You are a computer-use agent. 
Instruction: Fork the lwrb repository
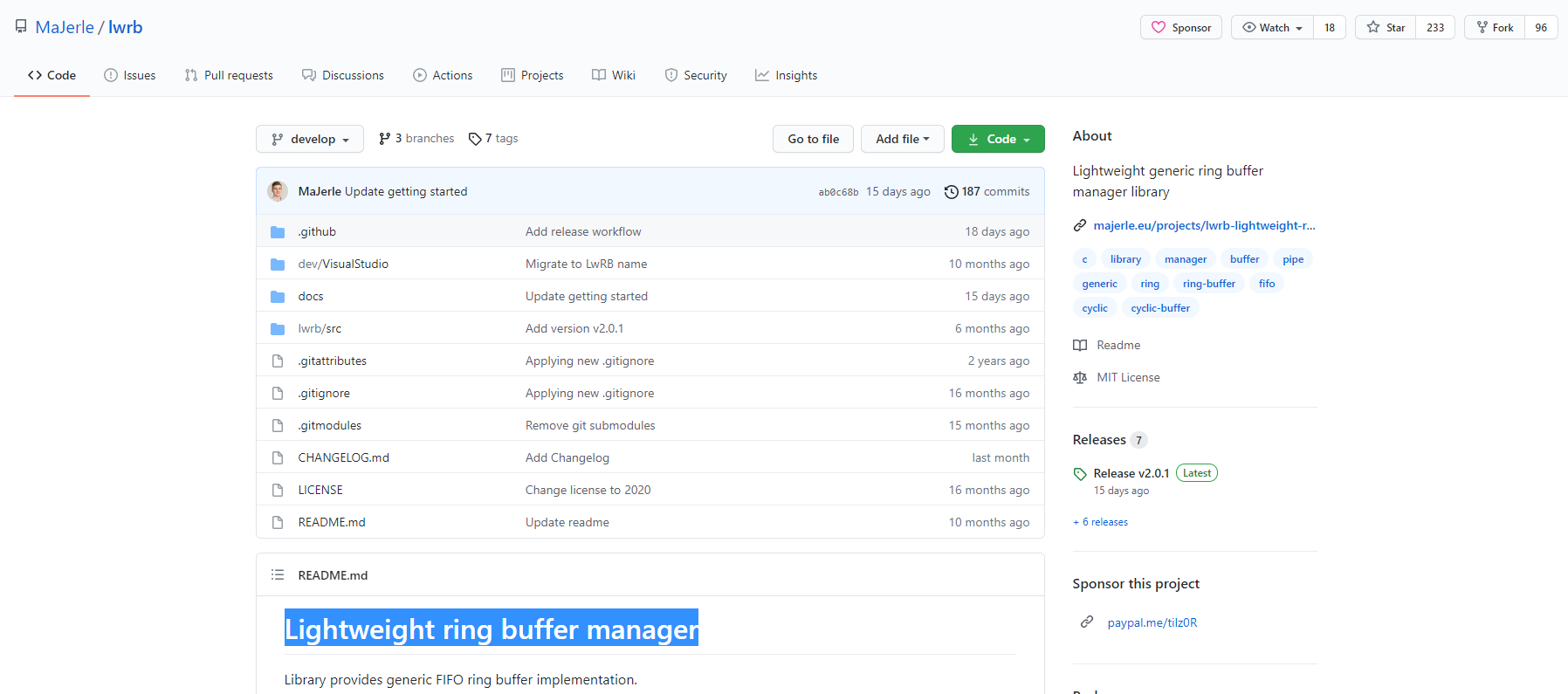coord(1494,27)
